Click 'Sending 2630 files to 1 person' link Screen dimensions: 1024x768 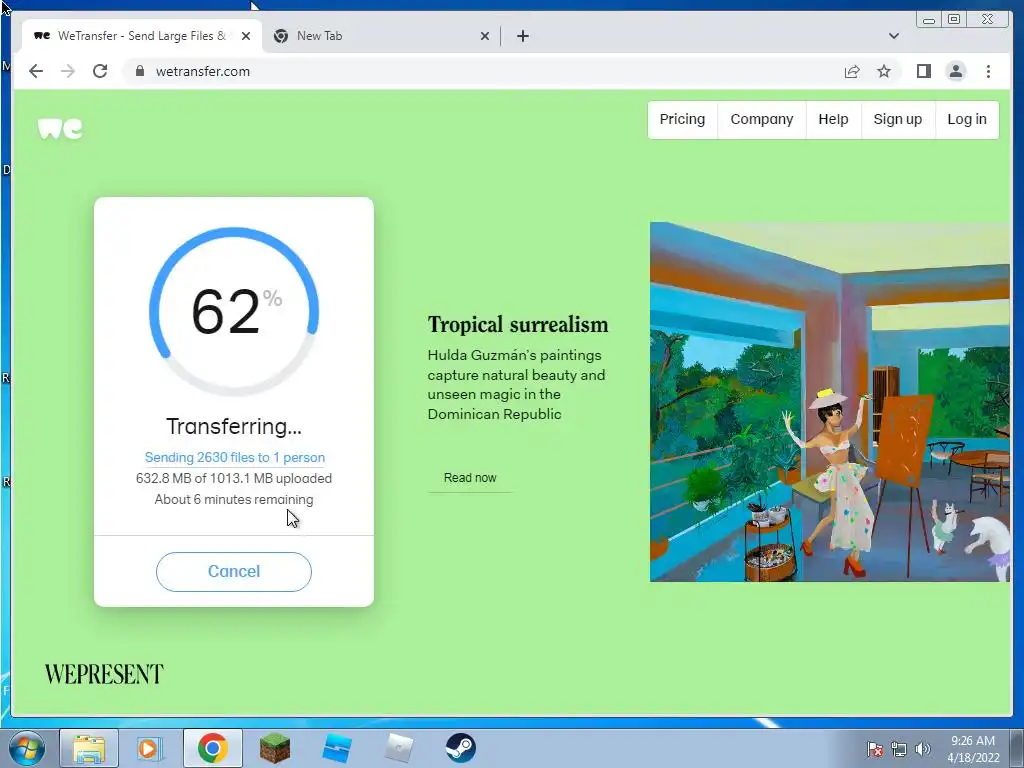[x=234, y=457]
